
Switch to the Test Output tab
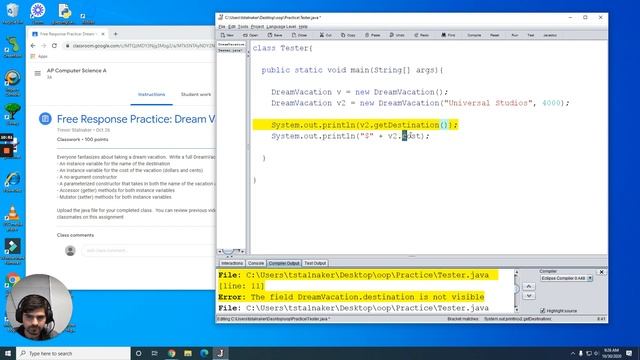click(315, 263)
